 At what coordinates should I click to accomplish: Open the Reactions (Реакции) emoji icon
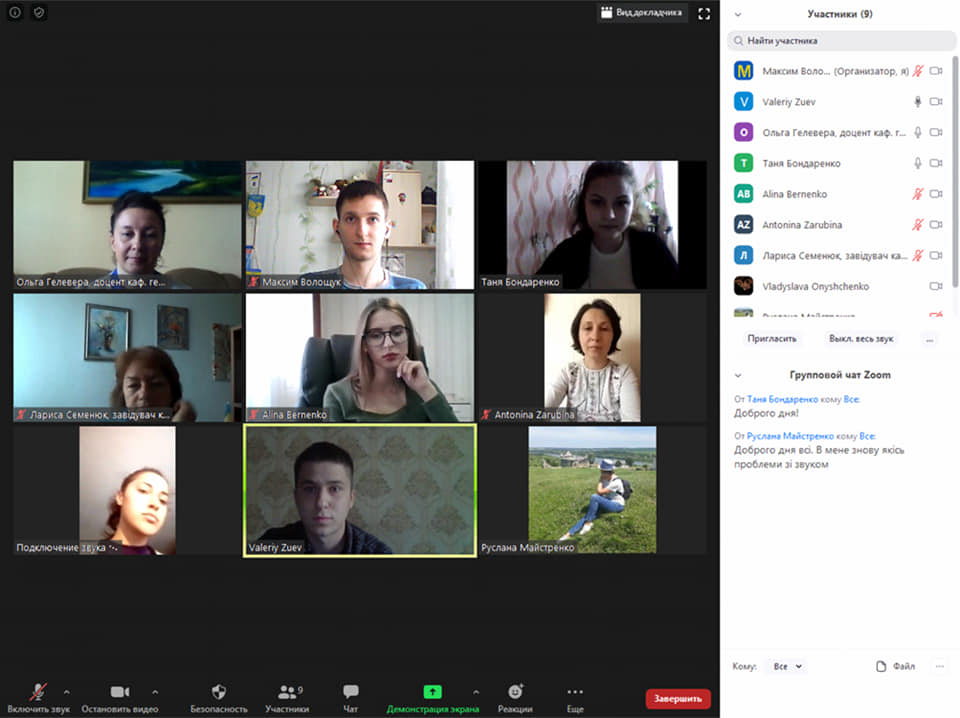click(515, 692)
